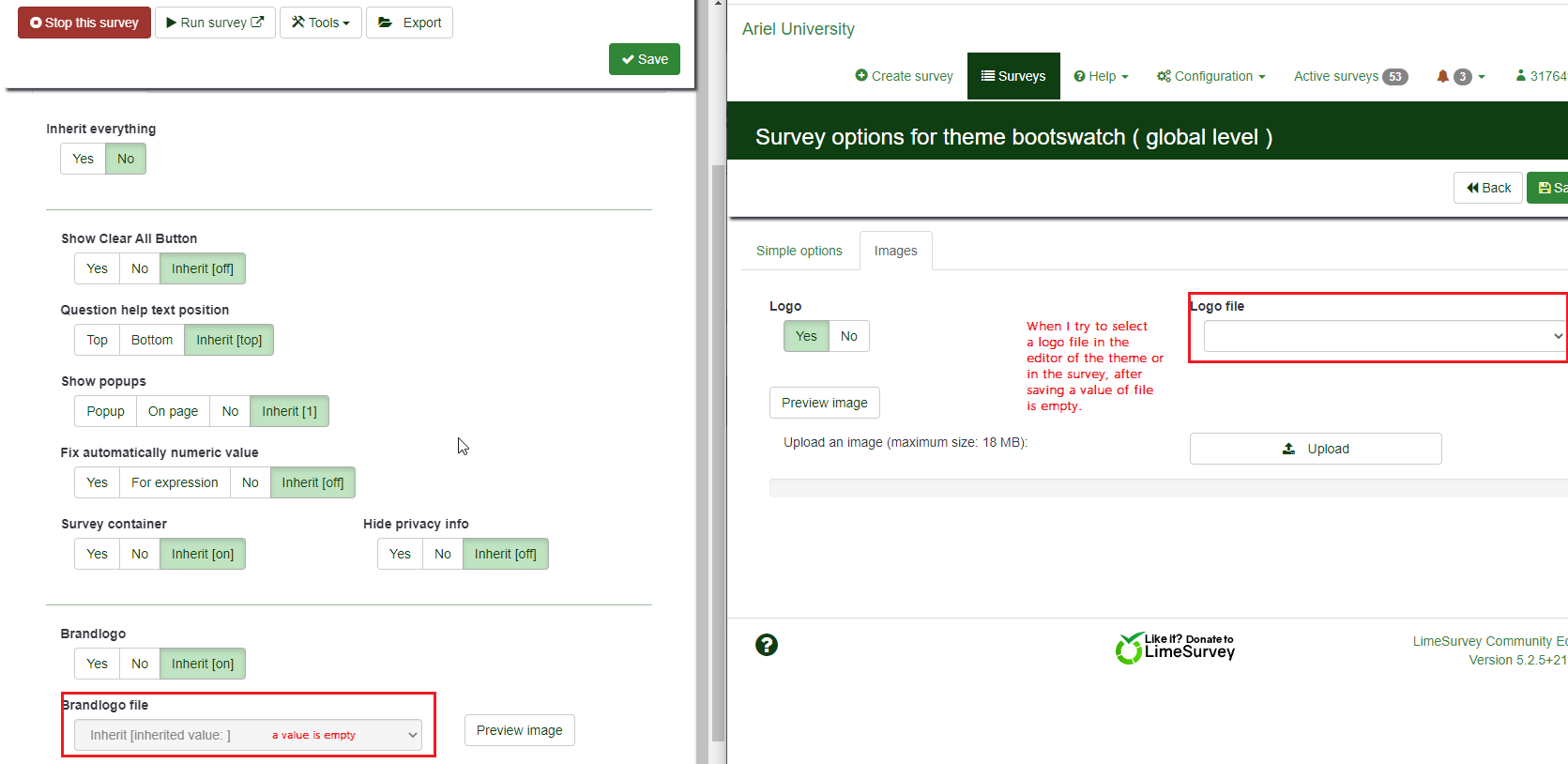
Task: Set Fix automatically numeric value to Yes
Action: pyautogui.click(x=98, y=482)
